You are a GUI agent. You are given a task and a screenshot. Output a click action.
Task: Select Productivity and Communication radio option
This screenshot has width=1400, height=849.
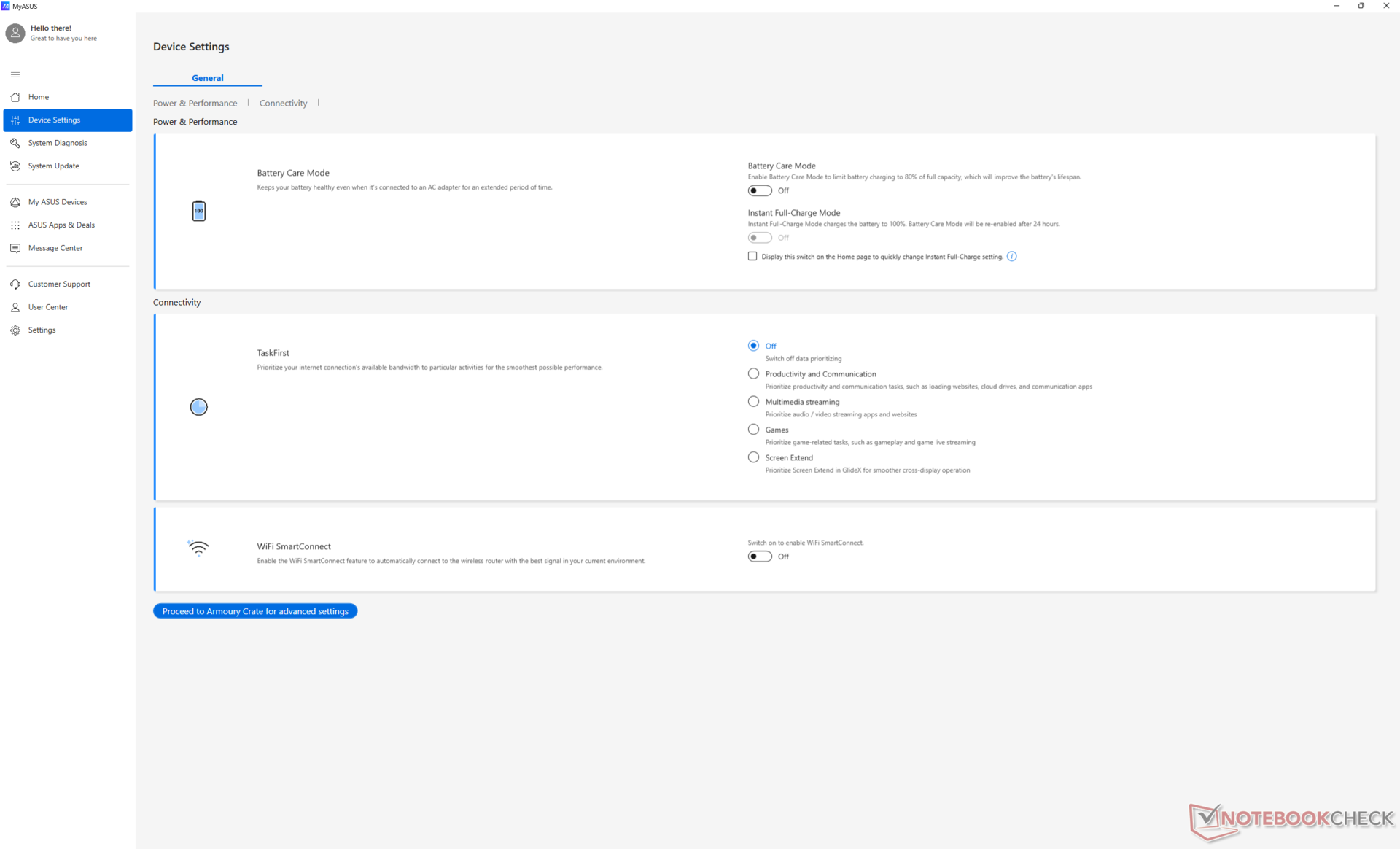[753, 373]
